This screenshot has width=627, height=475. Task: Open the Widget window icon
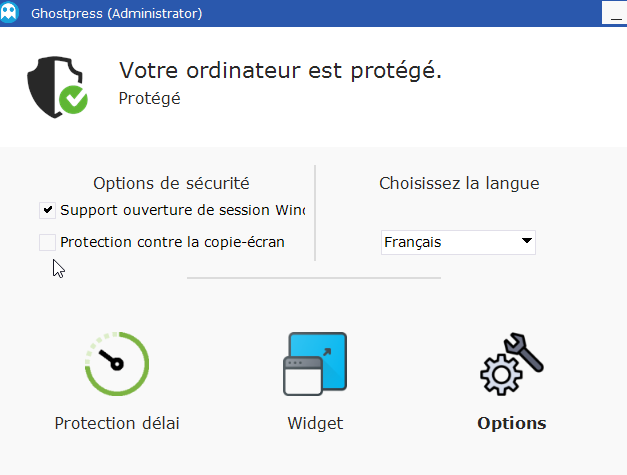pos(315,366)
